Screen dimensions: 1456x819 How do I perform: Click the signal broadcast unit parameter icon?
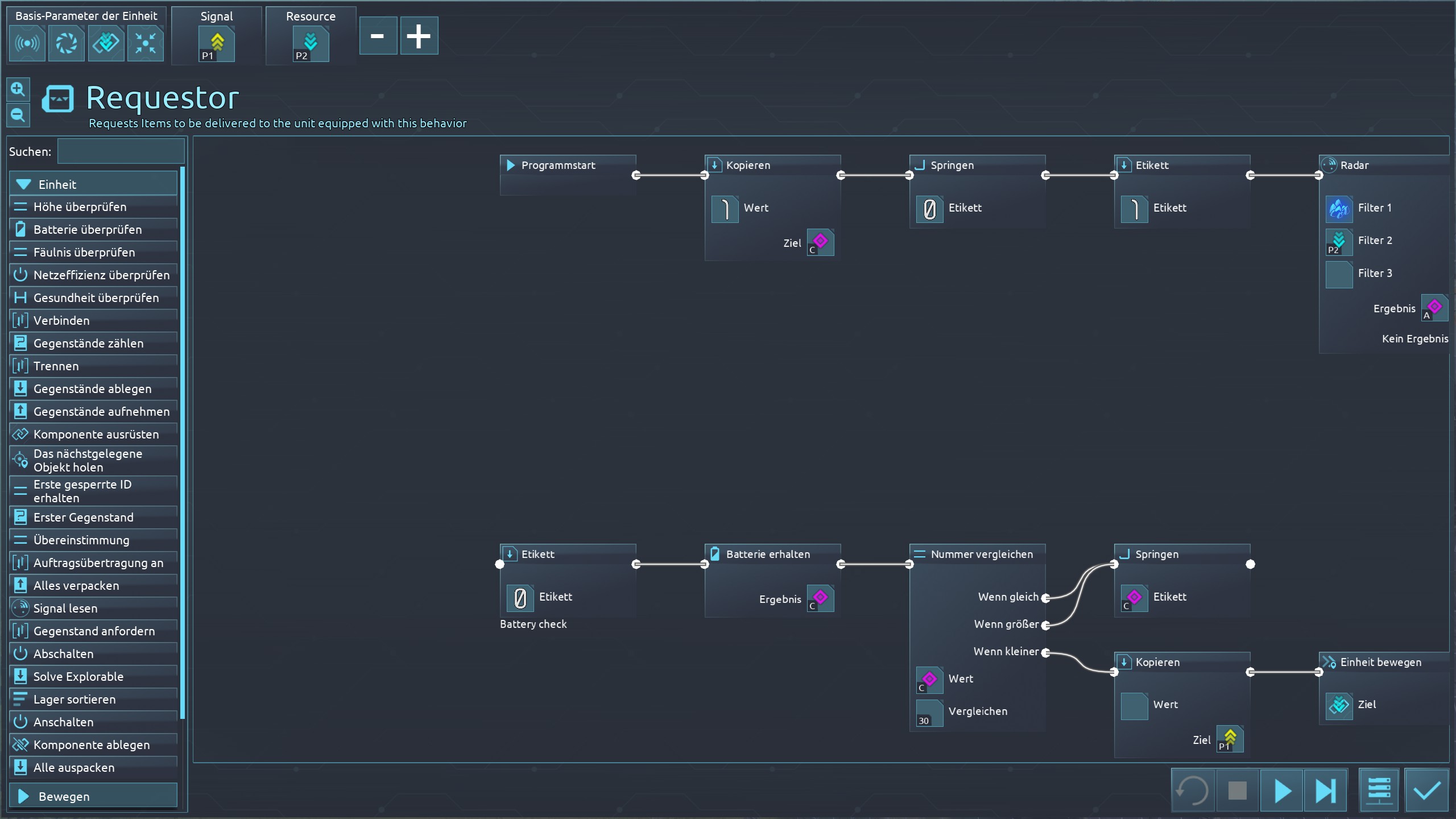click(27, 43)
